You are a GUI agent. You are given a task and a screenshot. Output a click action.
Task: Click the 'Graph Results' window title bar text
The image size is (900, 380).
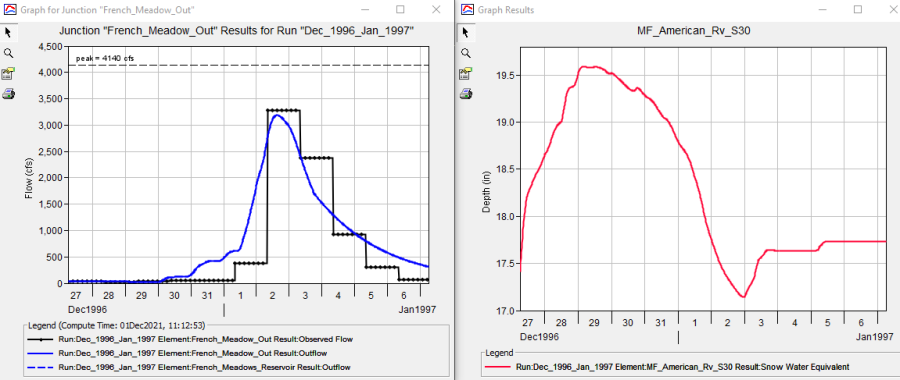click(x=506, y=10)
